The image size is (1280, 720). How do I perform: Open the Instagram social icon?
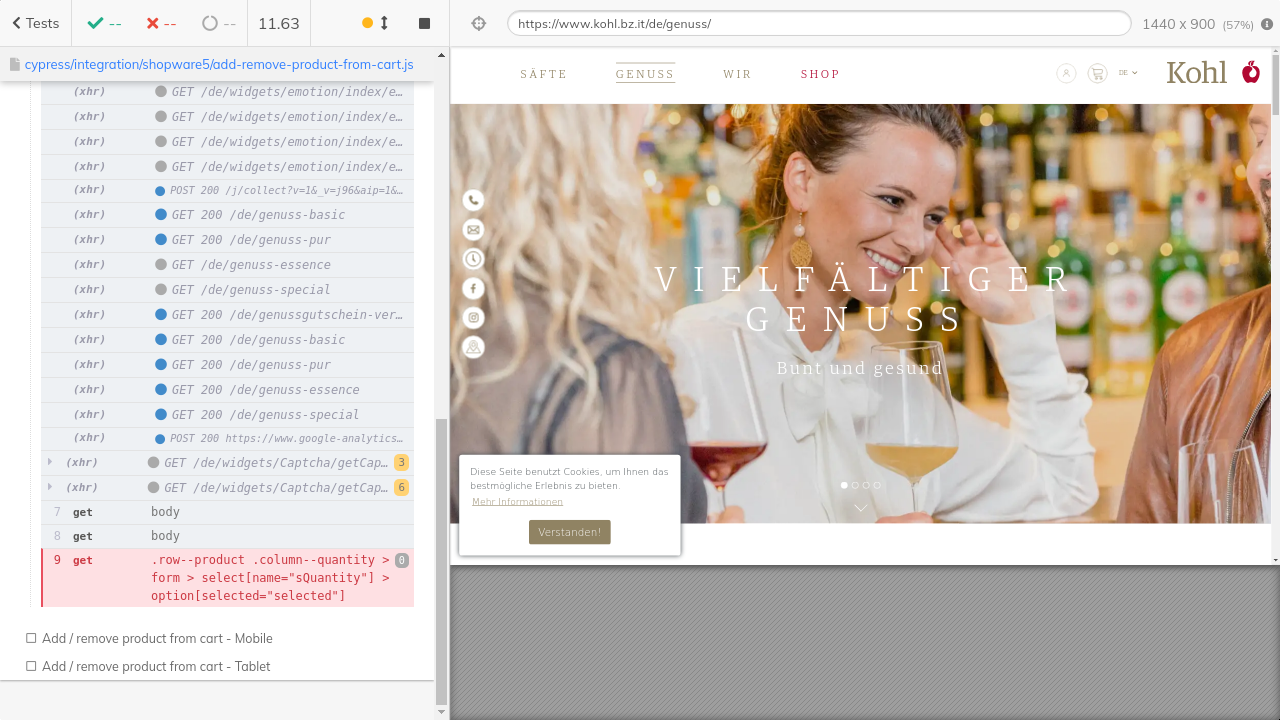coord(473,318)
